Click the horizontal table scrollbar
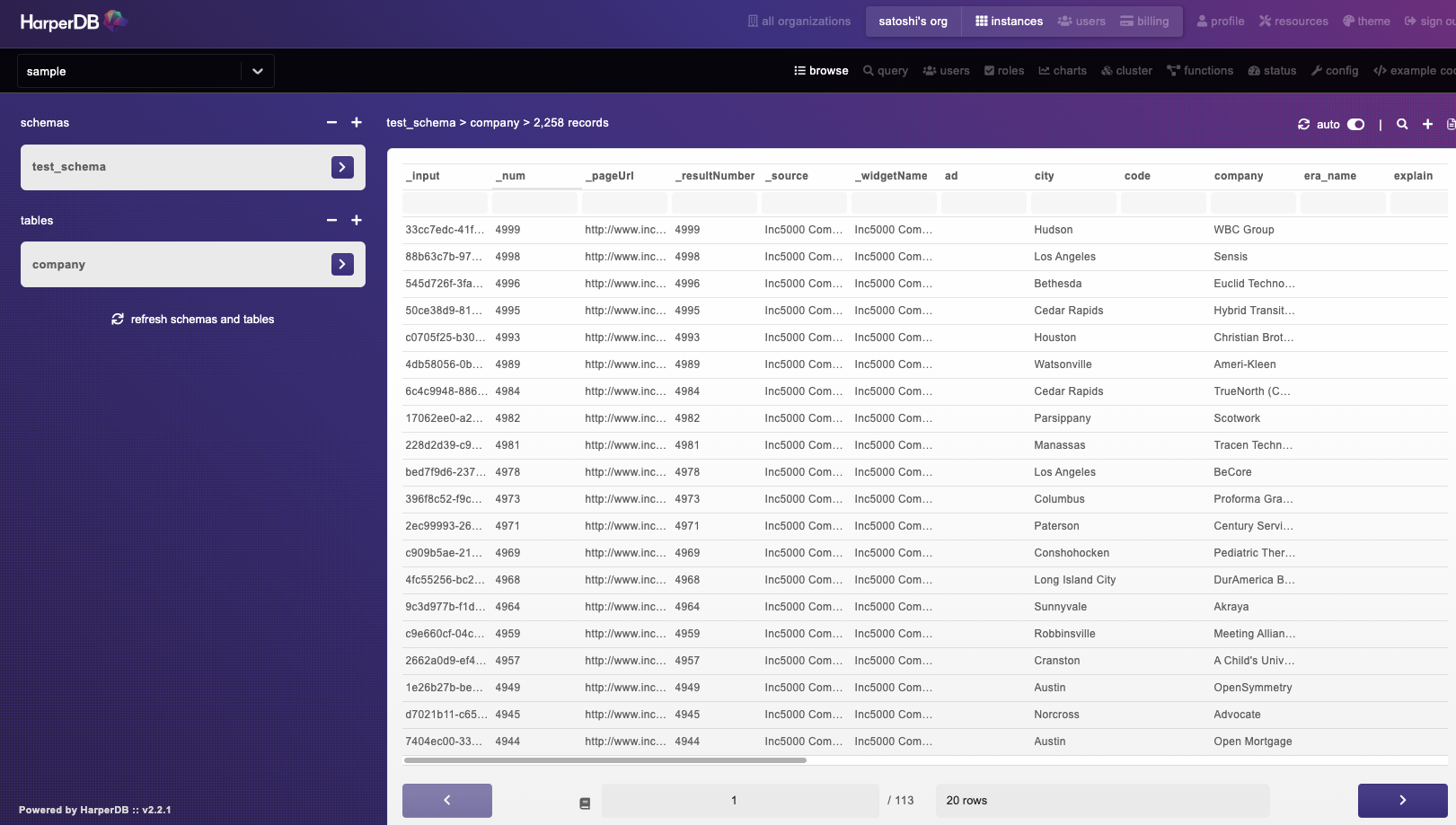Screen dimensions: 1456x825 pyautogui.click(x=605, y=760)
